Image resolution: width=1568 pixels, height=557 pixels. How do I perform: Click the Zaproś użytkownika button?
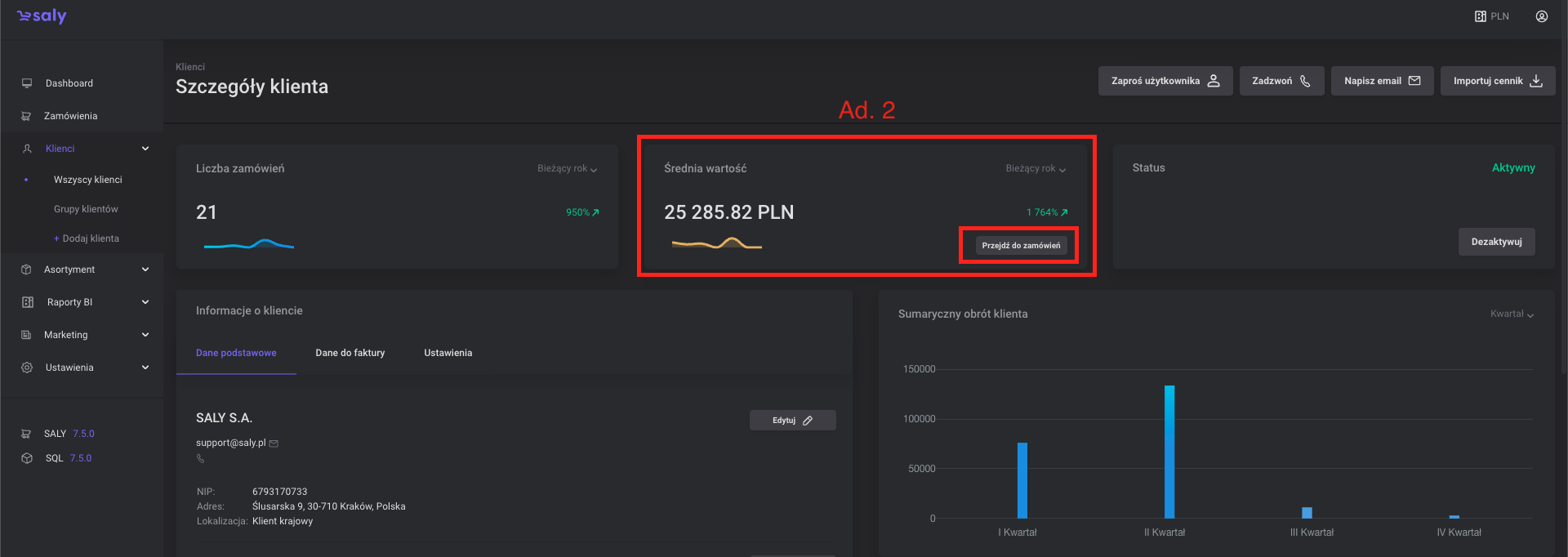coord(1165,81)
